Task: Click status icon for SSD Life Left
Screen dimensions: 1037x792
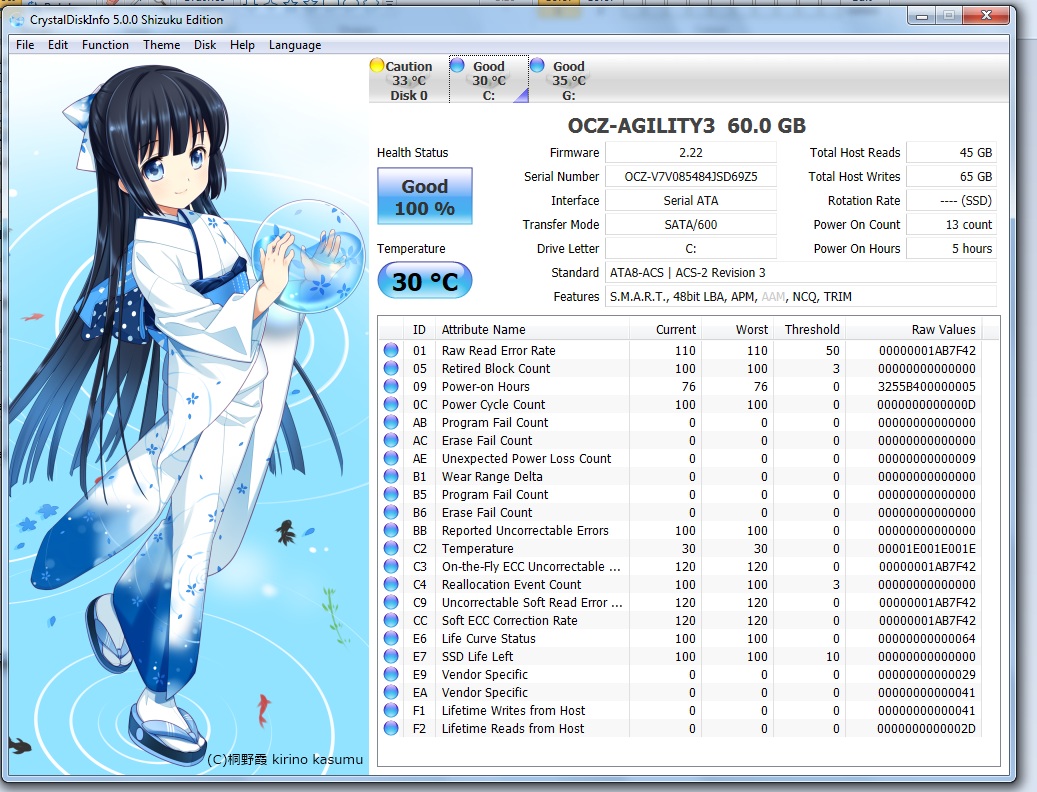Action: point(391,656)
